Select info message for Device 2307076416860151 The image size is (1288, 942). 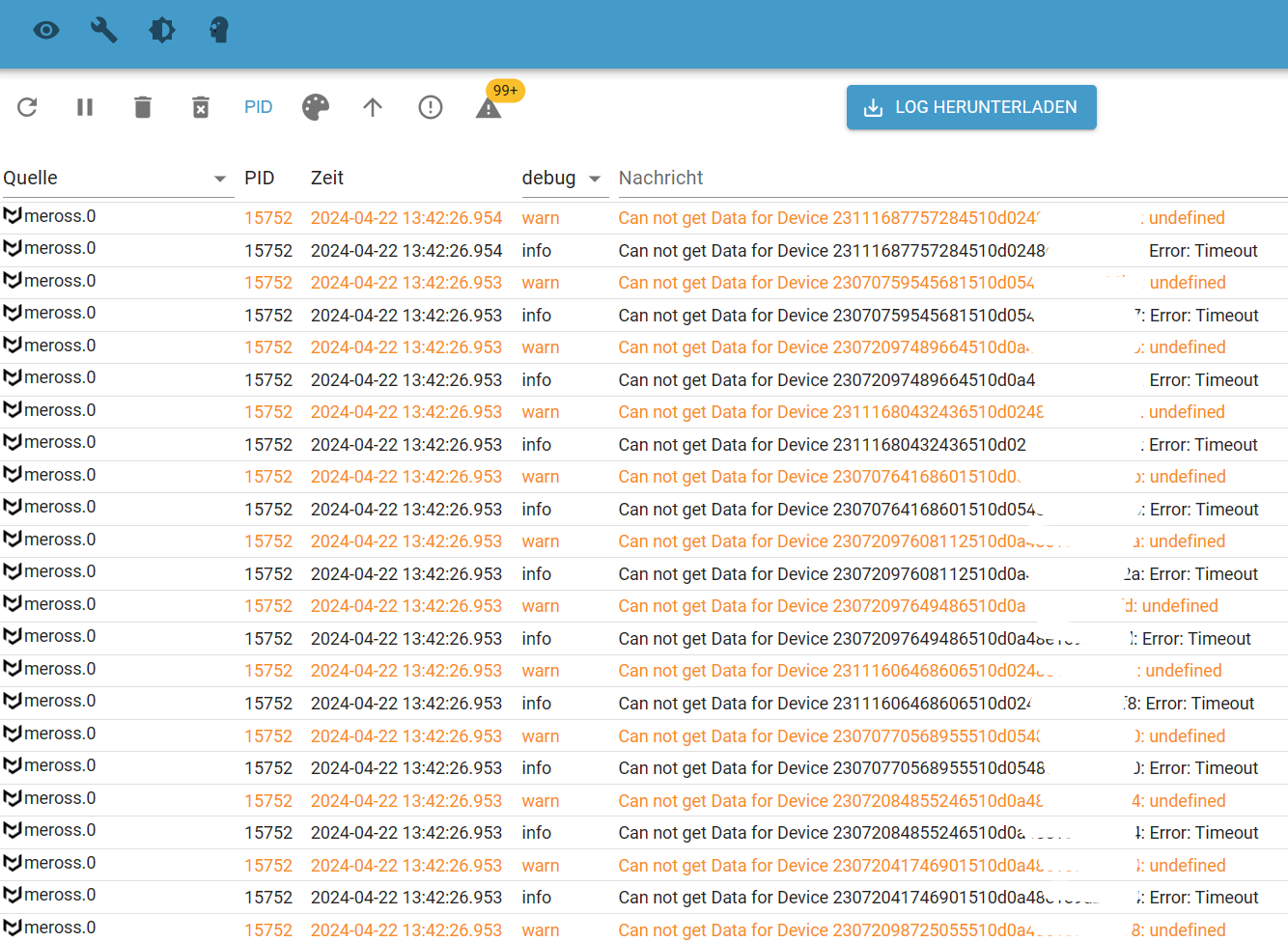(938, 510)
